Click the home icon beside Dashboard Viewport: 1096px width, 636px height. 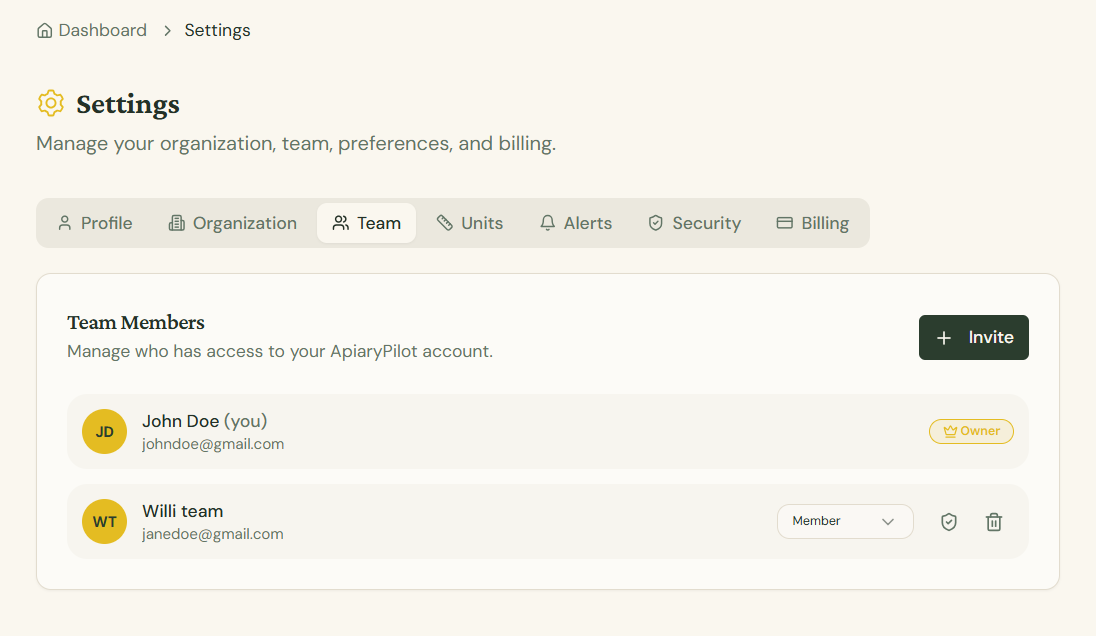[45, 31]
